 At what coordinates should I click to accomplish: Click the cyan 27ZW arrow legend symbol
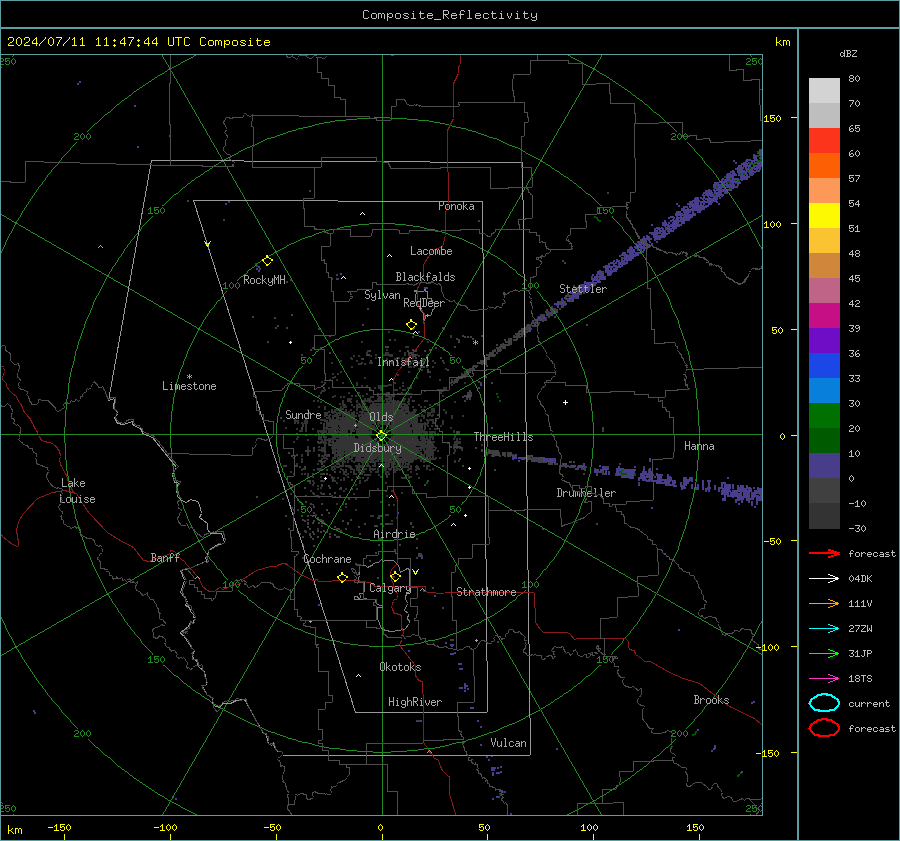click(824, 629)
